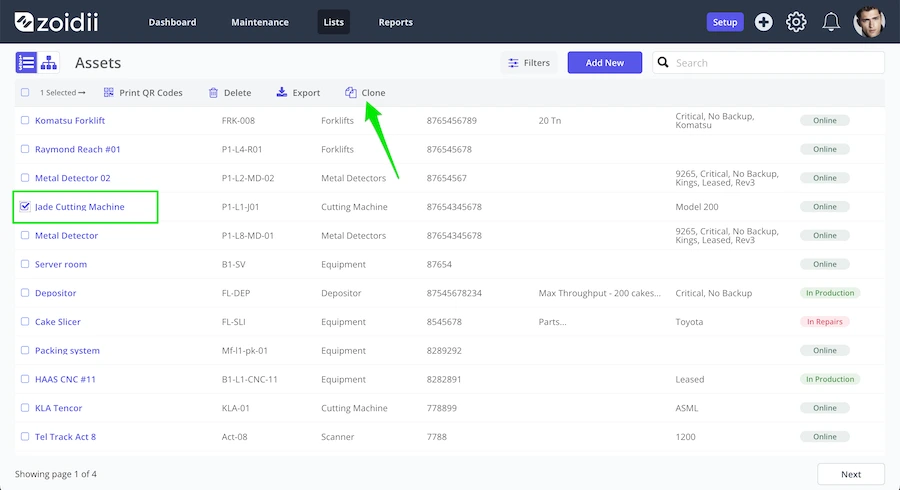Viewport: 900px width, 490px height.
Task: Check the Tel Track Act 8 checkbox
Action: coord(25,436)
